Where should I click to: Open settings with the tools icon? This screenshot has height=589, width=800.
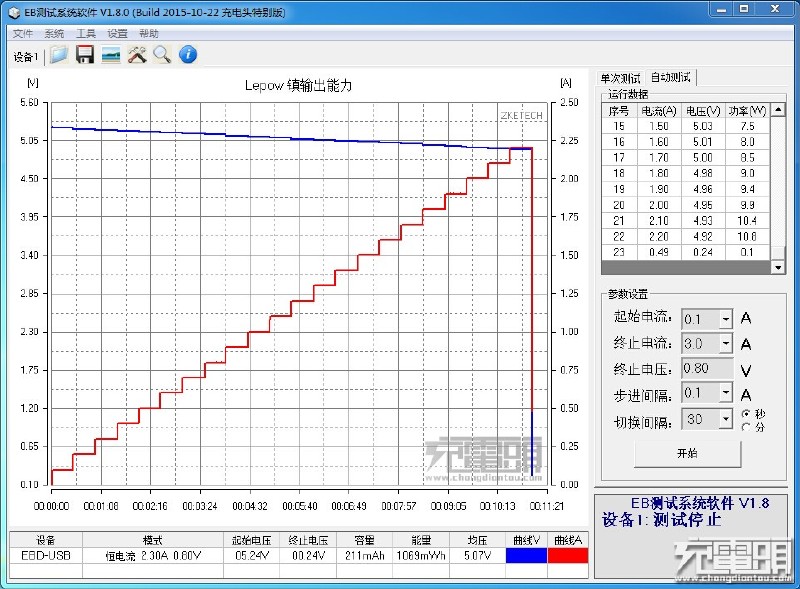138,55
